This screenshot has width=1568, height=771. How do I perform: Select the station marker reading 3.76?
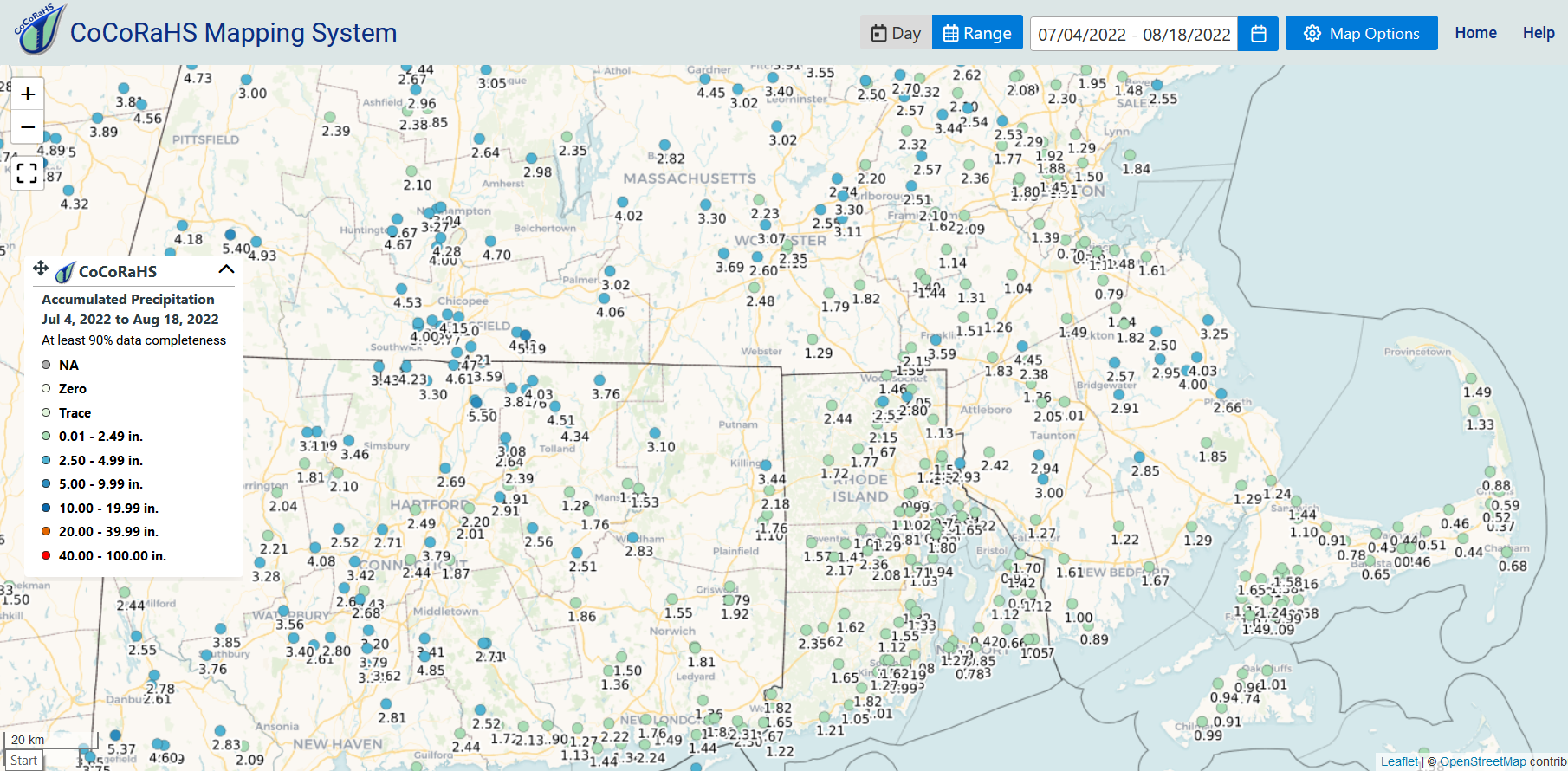click(x=599, y=380)
